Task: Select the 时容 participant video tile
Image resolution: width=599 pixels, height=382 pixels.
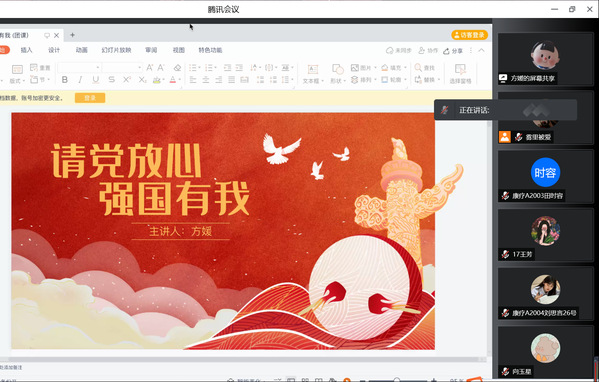Action: tap(545, 176)
